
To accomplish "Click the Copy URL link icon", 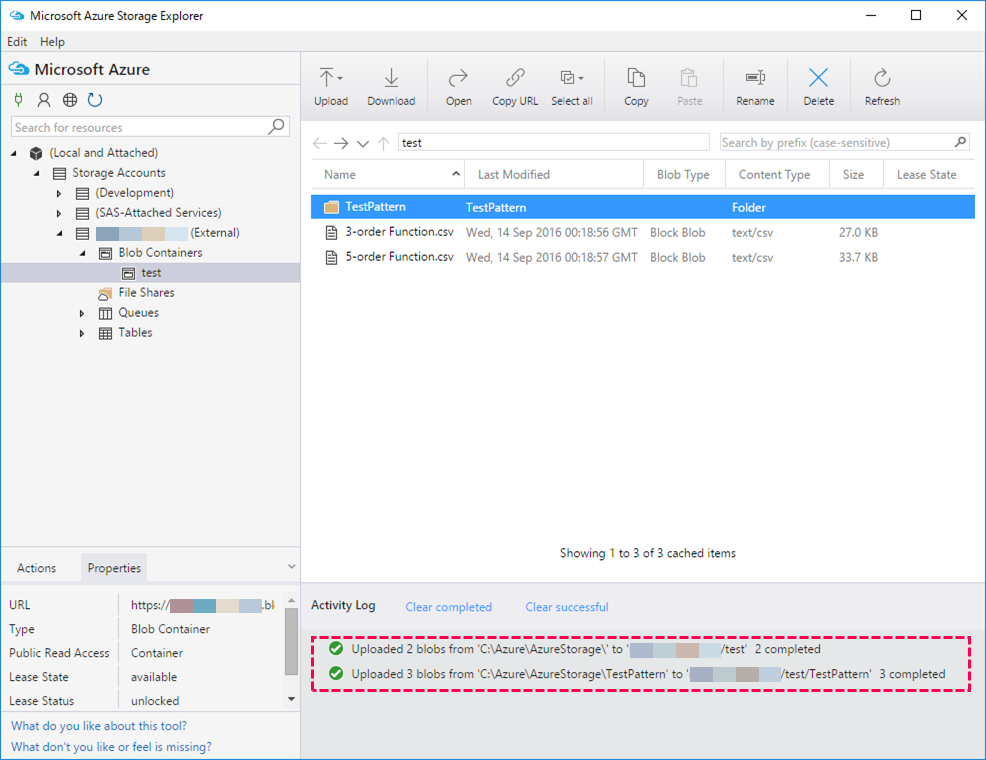I will (x=515, y=78).
